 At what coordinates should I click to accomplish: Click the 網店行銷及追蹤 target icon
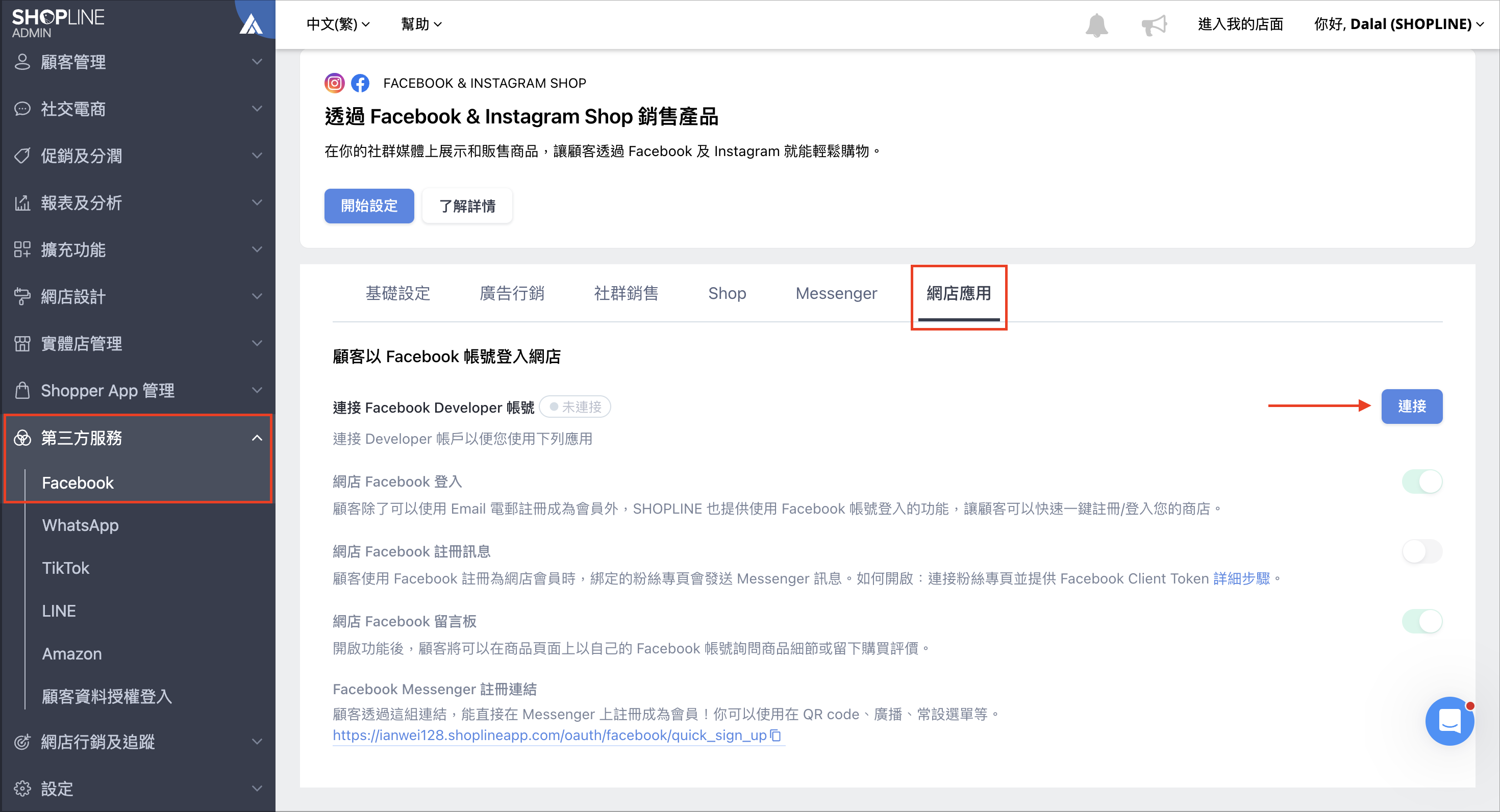(22, 742)
